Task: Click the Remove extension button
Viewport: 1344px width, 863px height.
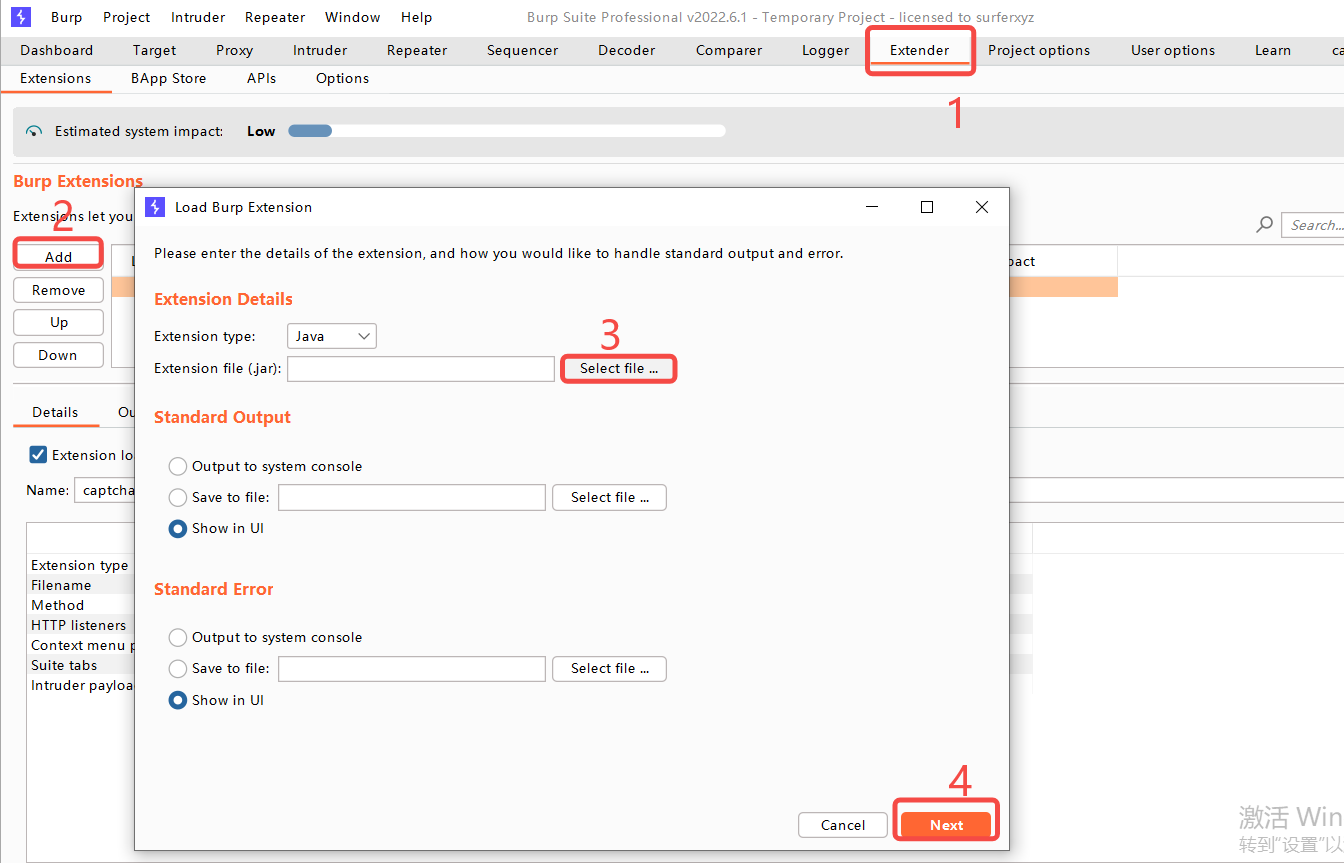Action: pos(58,290)
